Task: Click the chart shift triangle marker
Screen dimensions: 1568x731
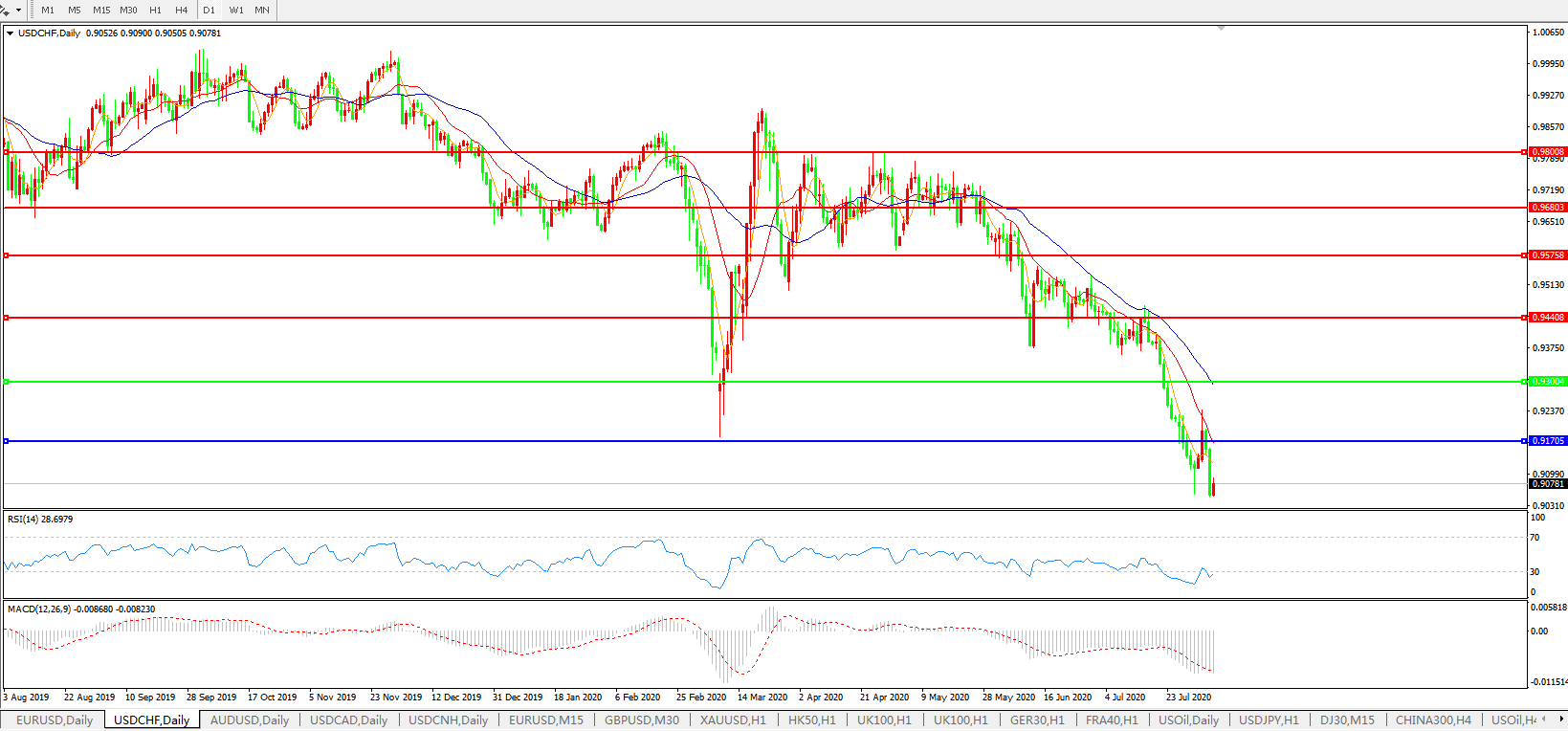Action: [1221, 29]
